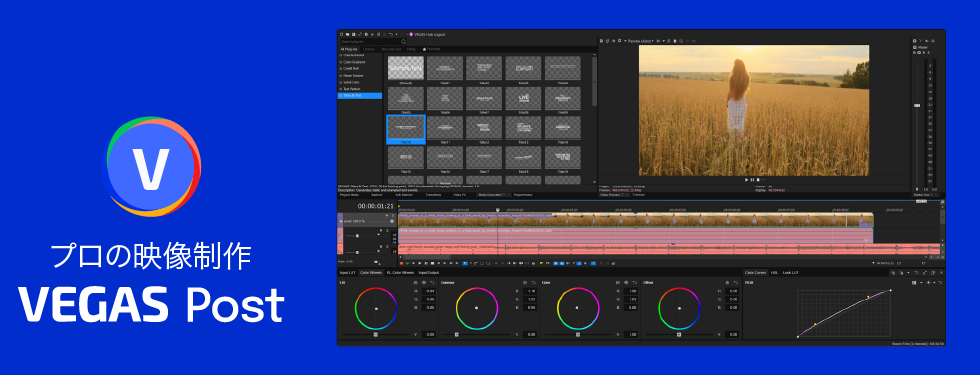
Task: Open Master bus audio properties gear
Action: tap(914, 41)
